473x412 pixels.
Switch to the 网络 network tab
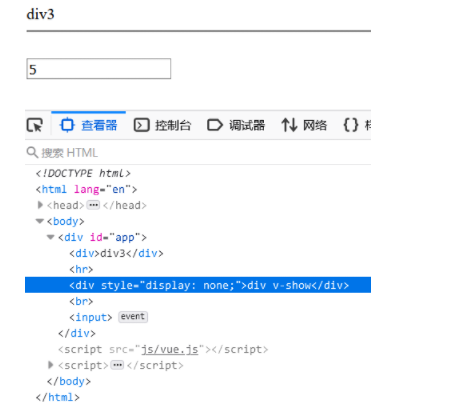pos(304,125)
